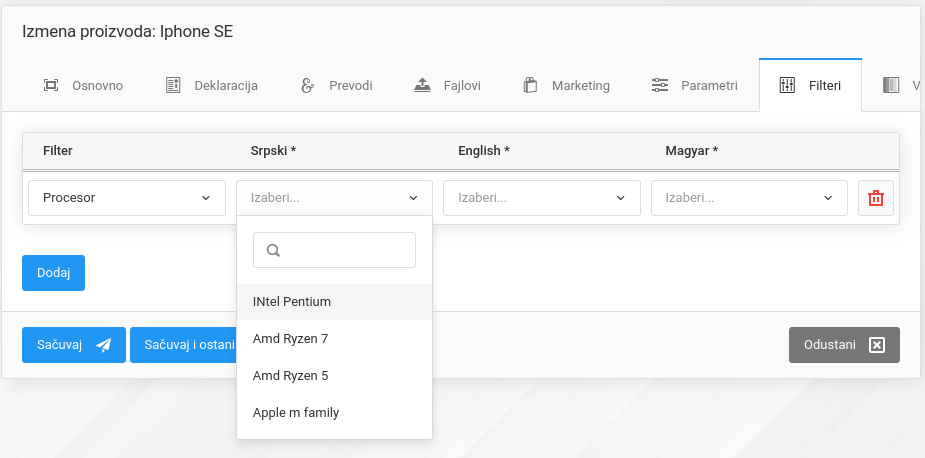This screenshot has width=925, height=458.
Task: Click the X icon on Odustani button
Action: pos(877,345)
